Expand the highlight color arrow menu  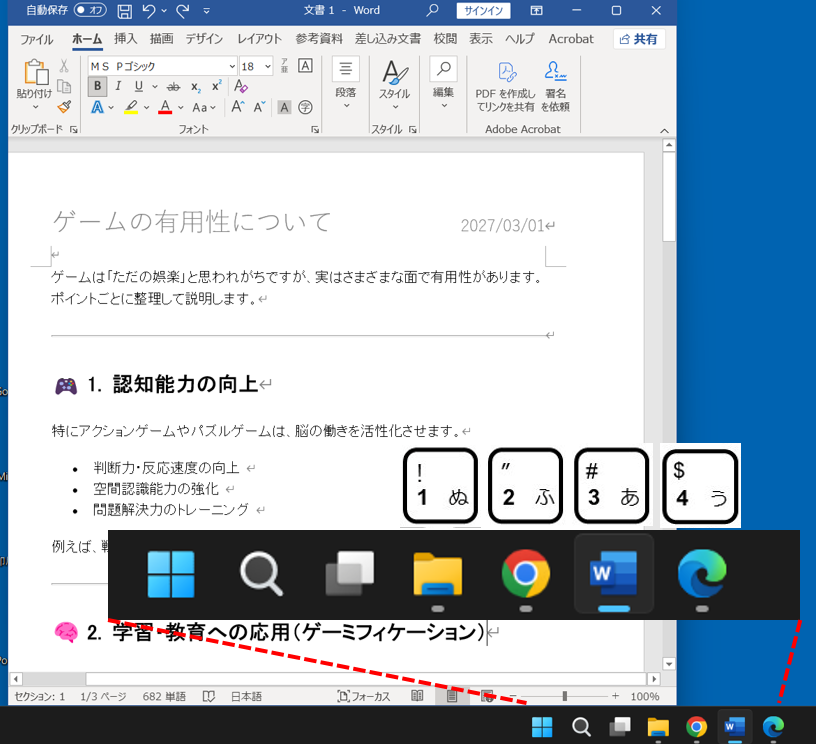pos(147,108)
